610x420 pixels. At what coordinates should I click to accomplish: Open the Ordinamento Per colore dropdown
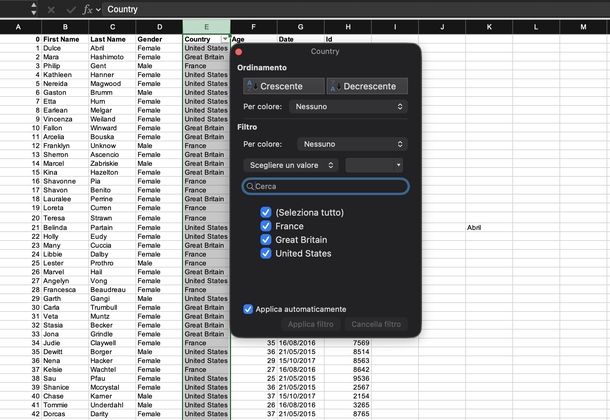(x=348, y=107)
